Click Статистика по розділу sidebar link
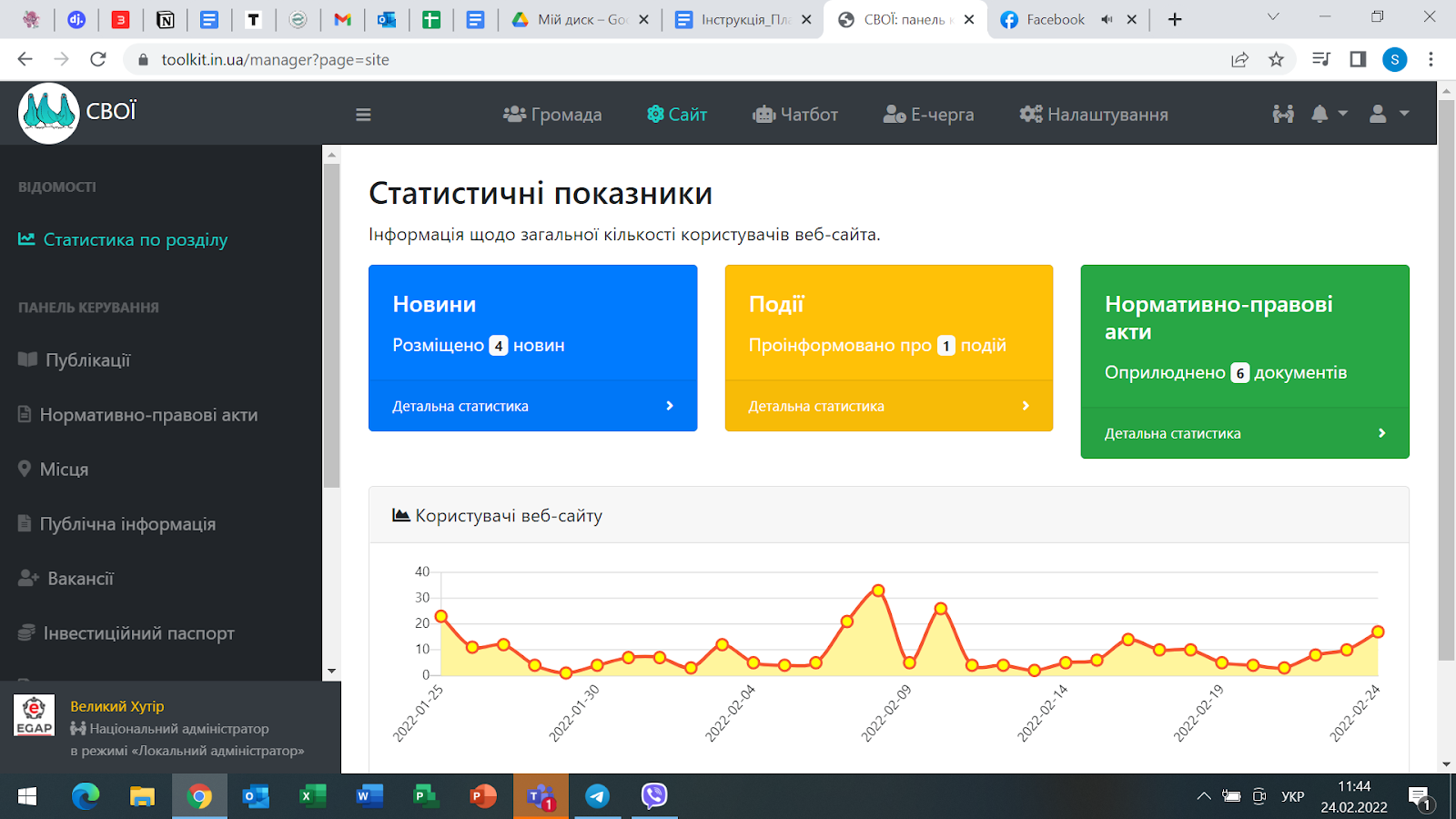Image resolution: width=1456 pixels, height=819 pixels. [x=135, y=240]
